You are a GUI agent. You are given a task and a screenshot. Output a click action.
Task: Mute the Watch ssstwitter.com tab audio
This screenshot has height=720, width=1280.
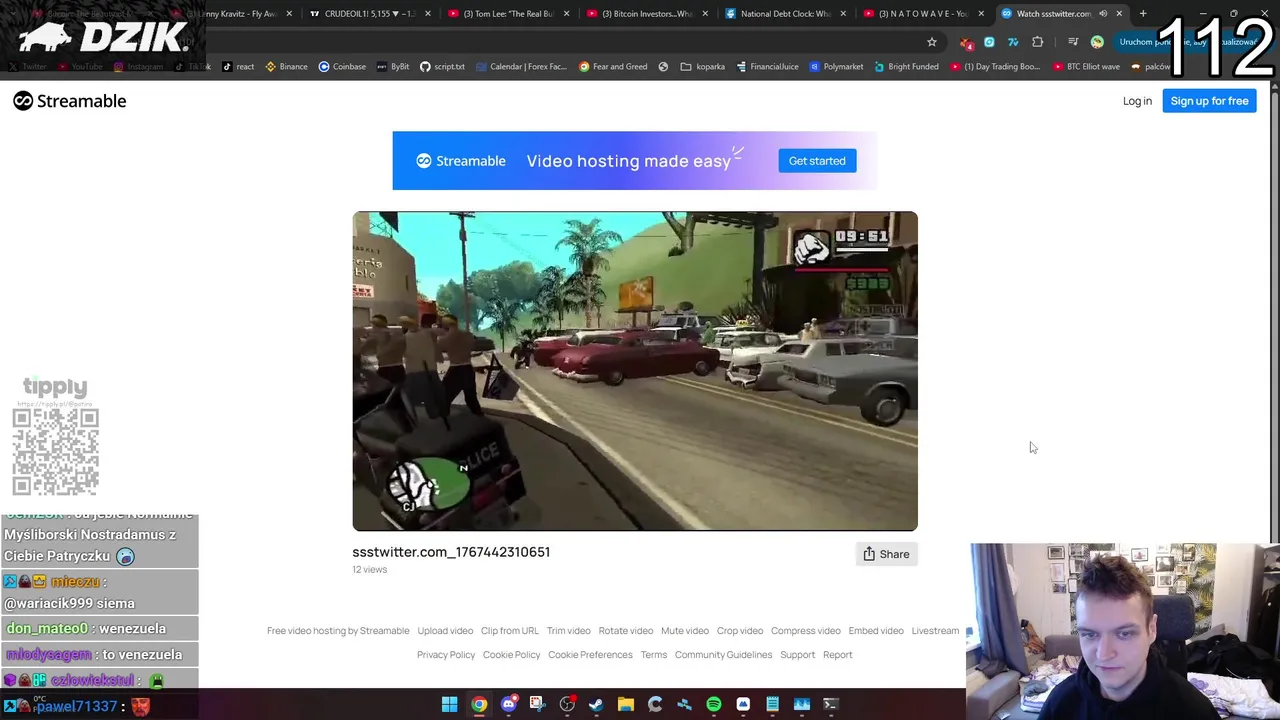pyautogui.click(x=1103, y=14)
